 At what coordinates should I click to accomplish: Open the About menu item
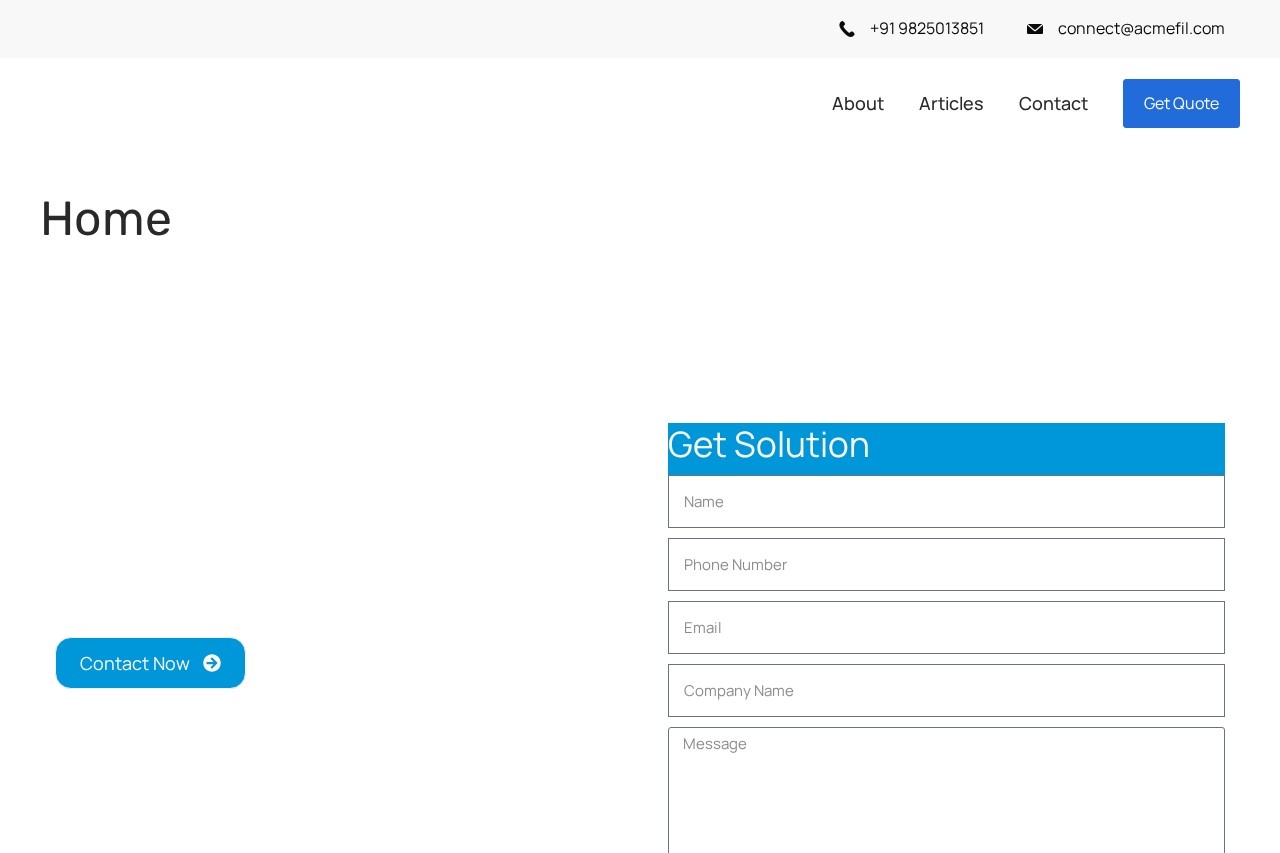(857, 104)
